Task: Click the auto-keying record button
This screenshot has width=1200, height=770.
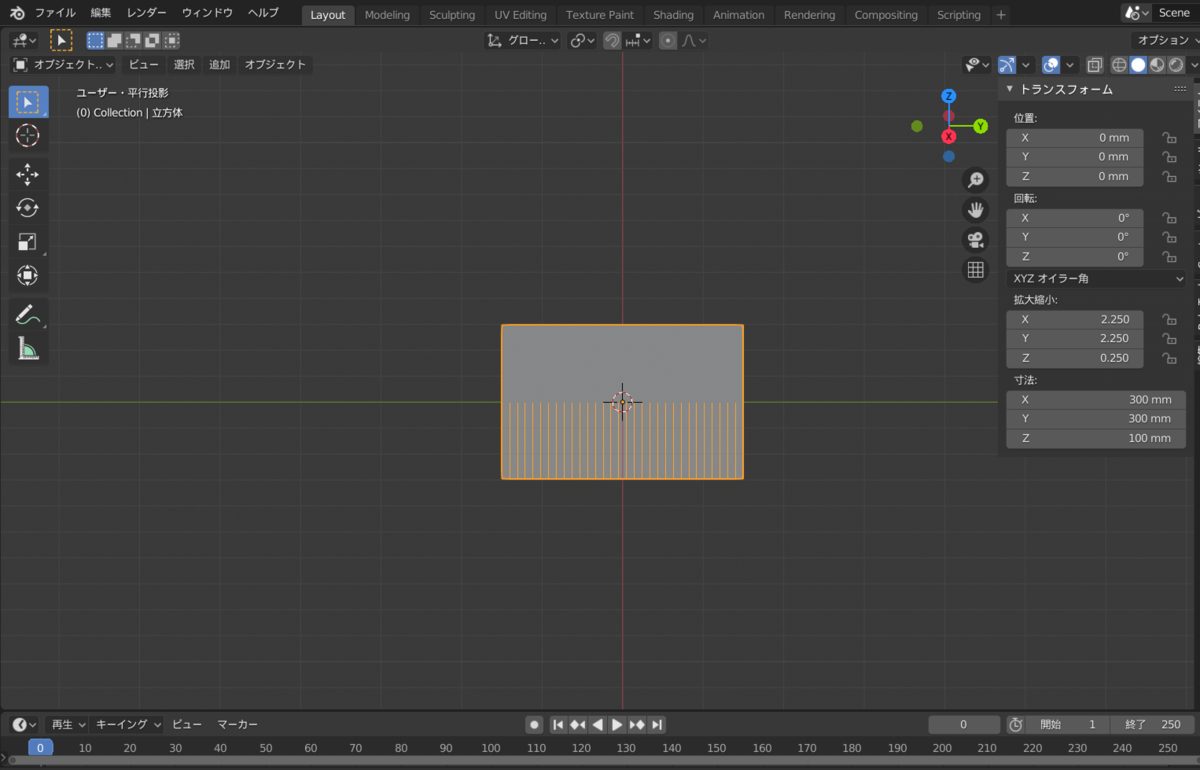Action: [535, 724]
